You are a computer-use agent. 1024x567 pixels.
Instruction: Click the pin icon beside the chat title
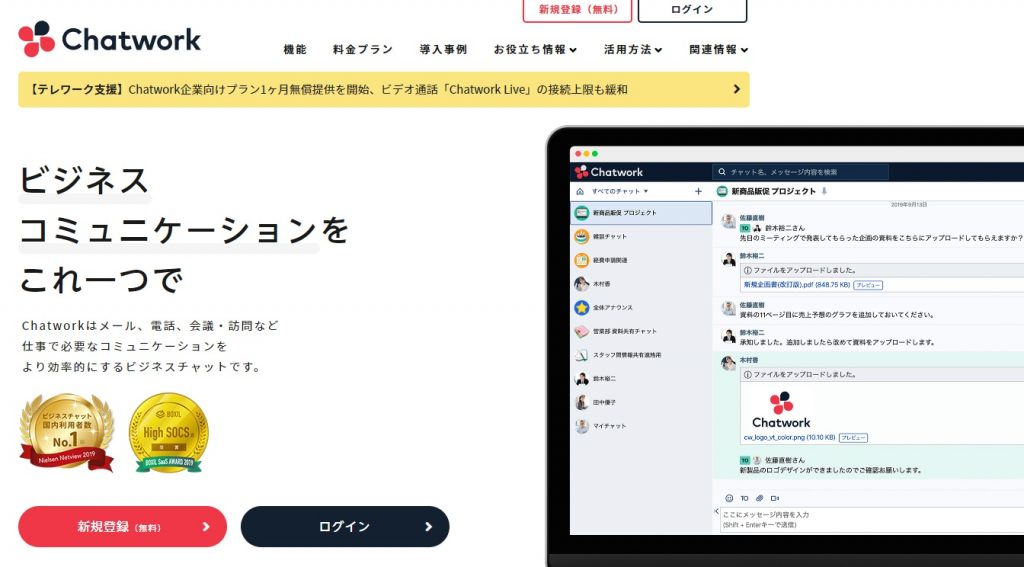click(x=824, y=191)
